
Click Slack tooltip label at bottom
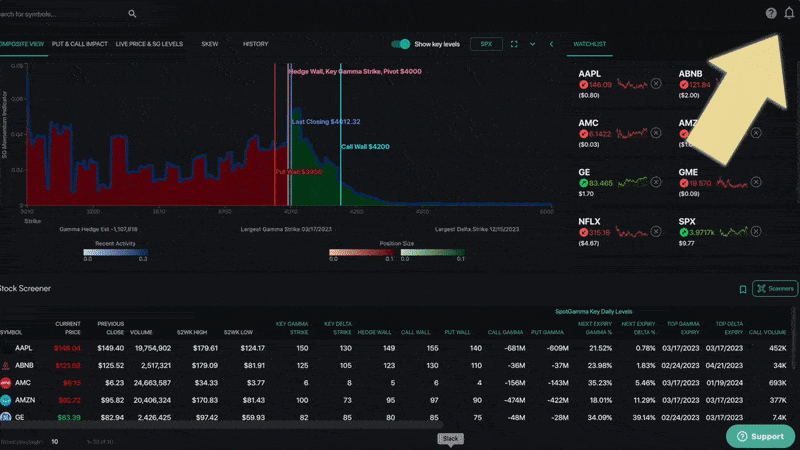pos(450,439)
